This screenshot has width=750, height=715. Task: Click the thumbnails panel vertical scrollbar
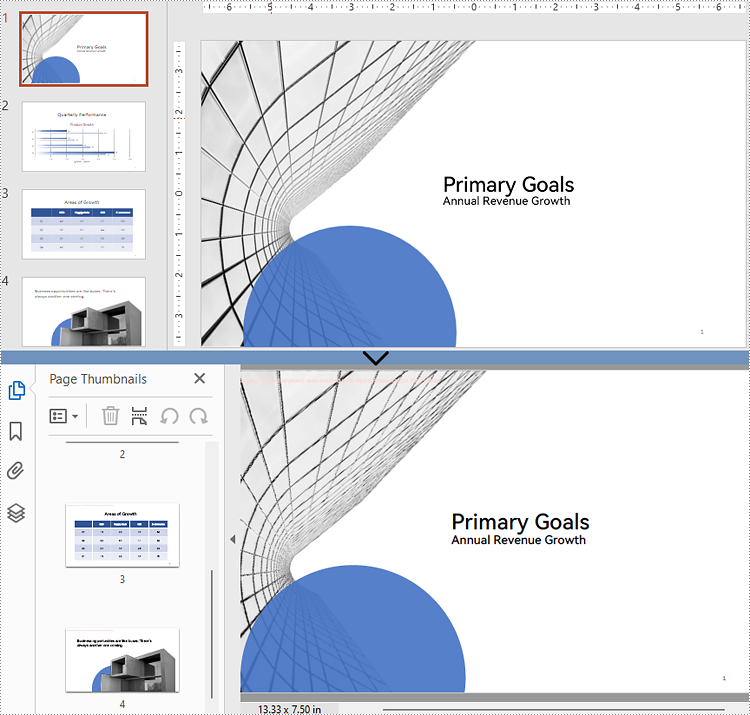pyautogui.click(x=212, y=634)
